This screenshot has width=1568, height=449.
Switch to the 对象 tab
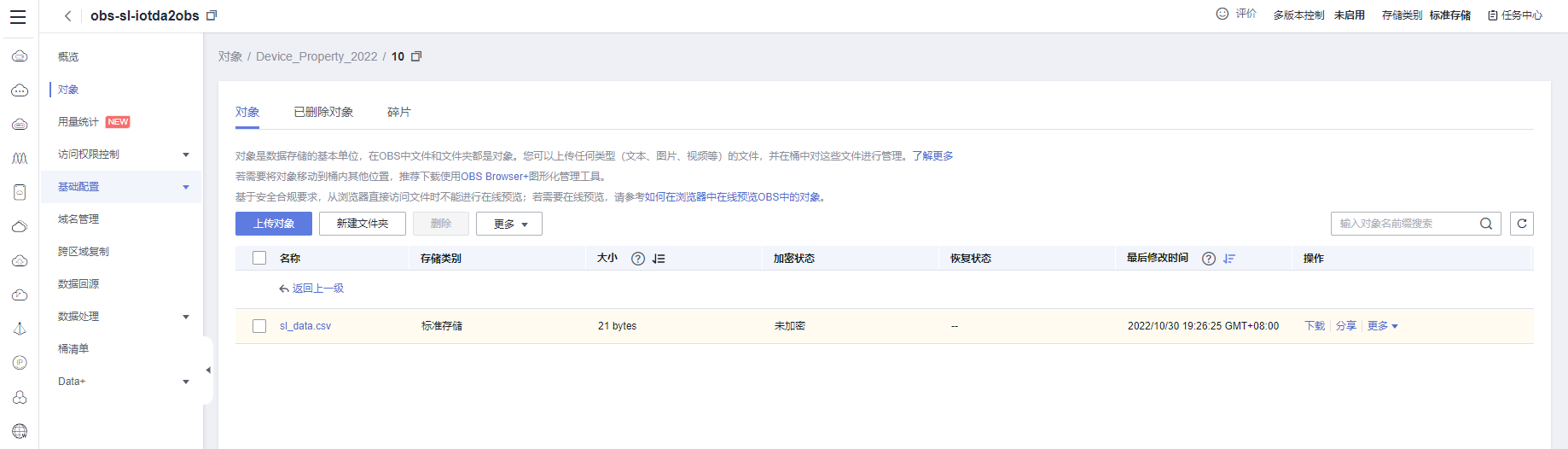tap(247, 112)
